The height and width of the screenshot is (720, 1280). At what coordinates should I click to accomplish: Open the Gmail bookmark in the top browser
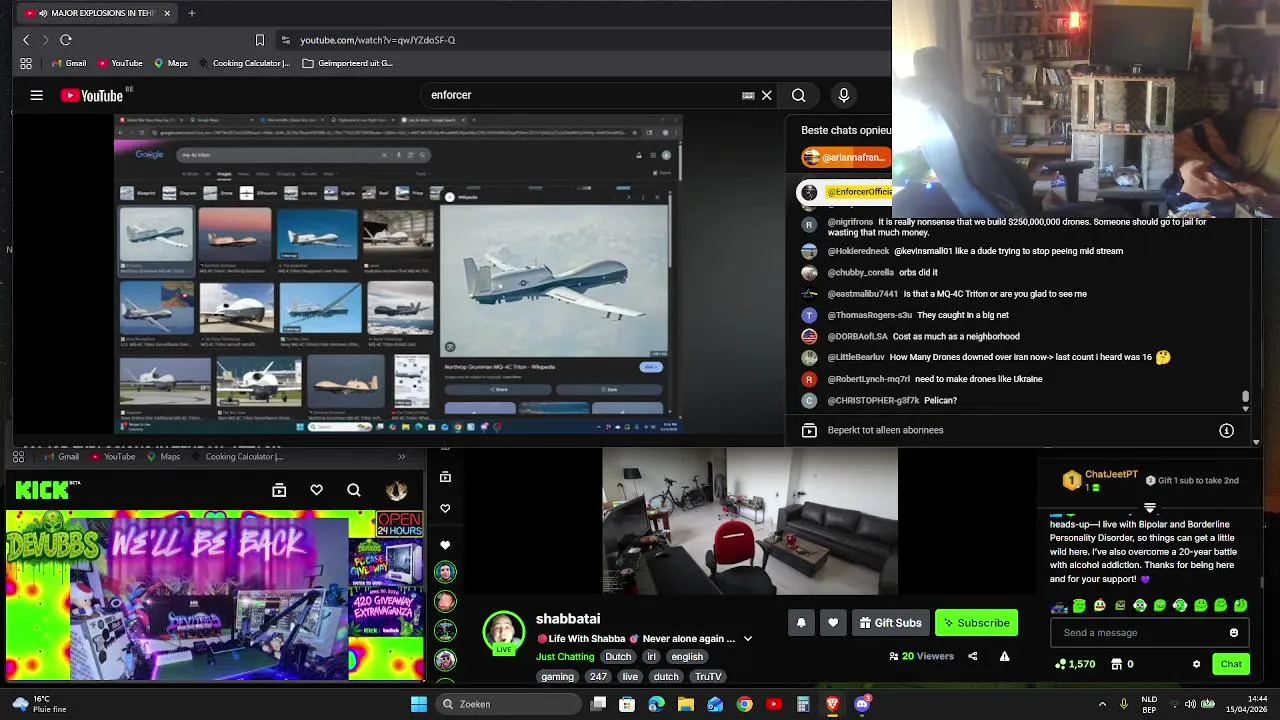(x=68, y=63)
